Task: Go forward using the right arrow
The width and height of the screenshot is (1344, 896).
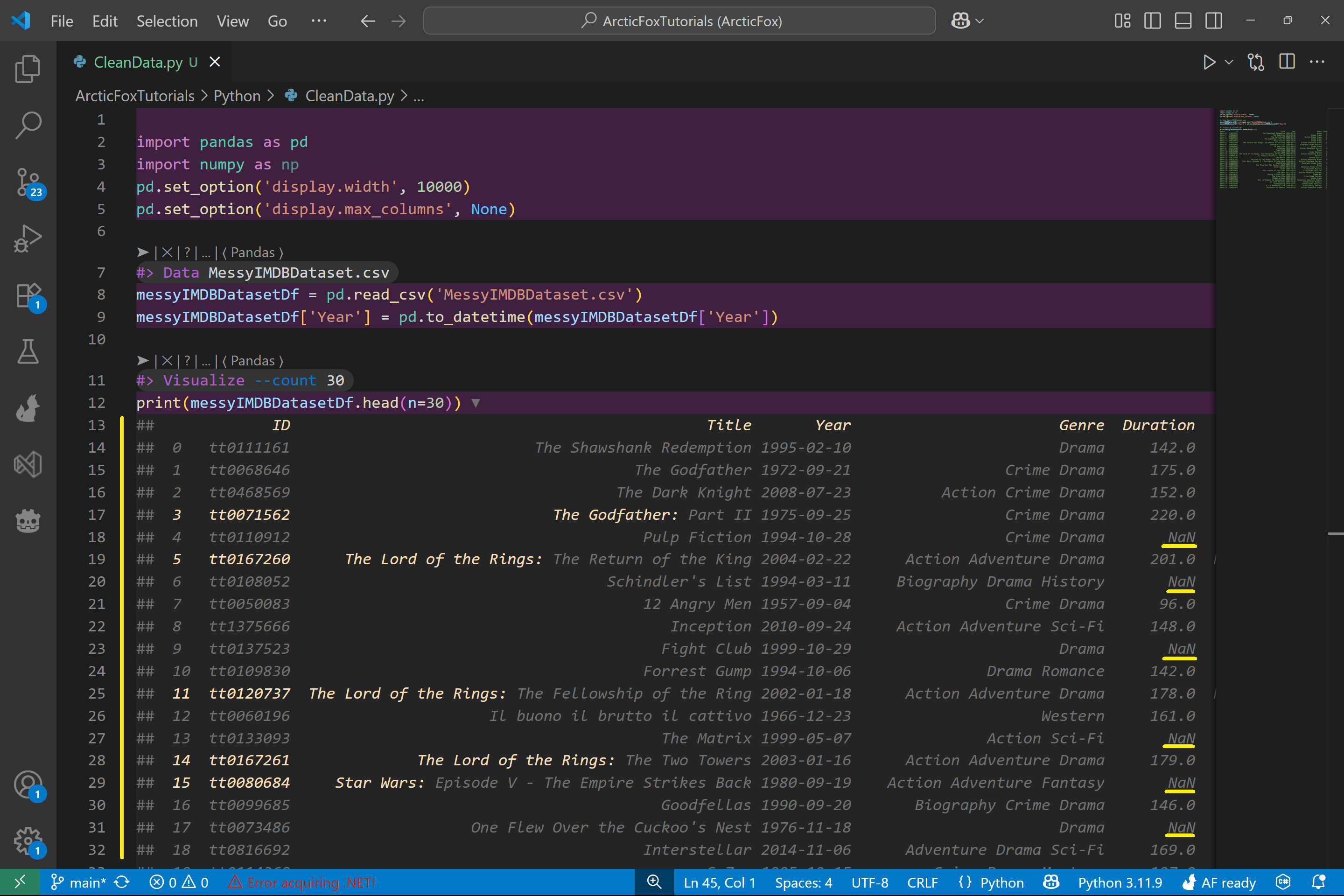Action: pyautogui.click(x=399, y=21)
